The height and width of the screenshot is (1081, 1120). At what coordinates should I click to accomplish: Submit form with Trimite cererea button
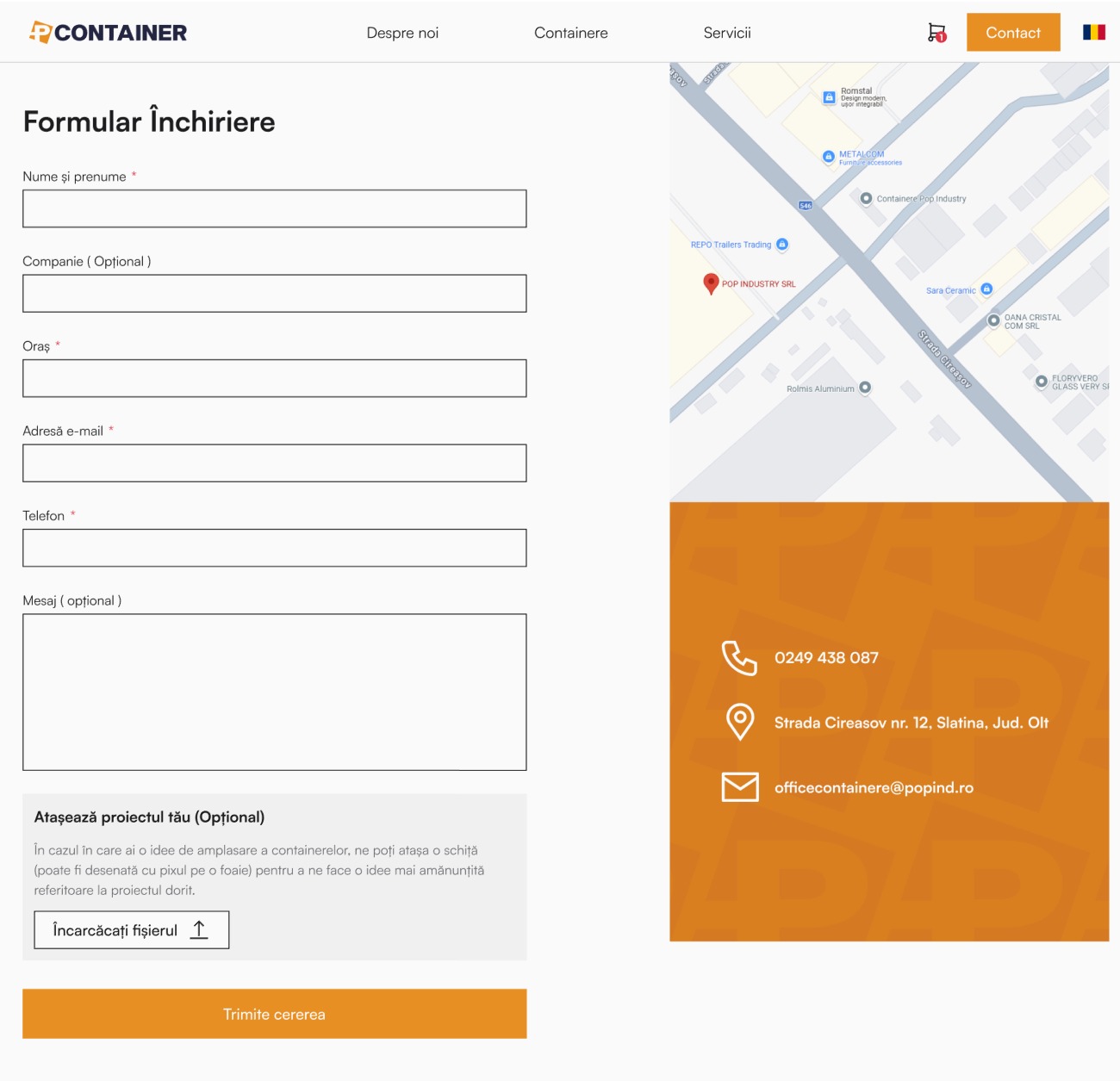coord(274,1014)
